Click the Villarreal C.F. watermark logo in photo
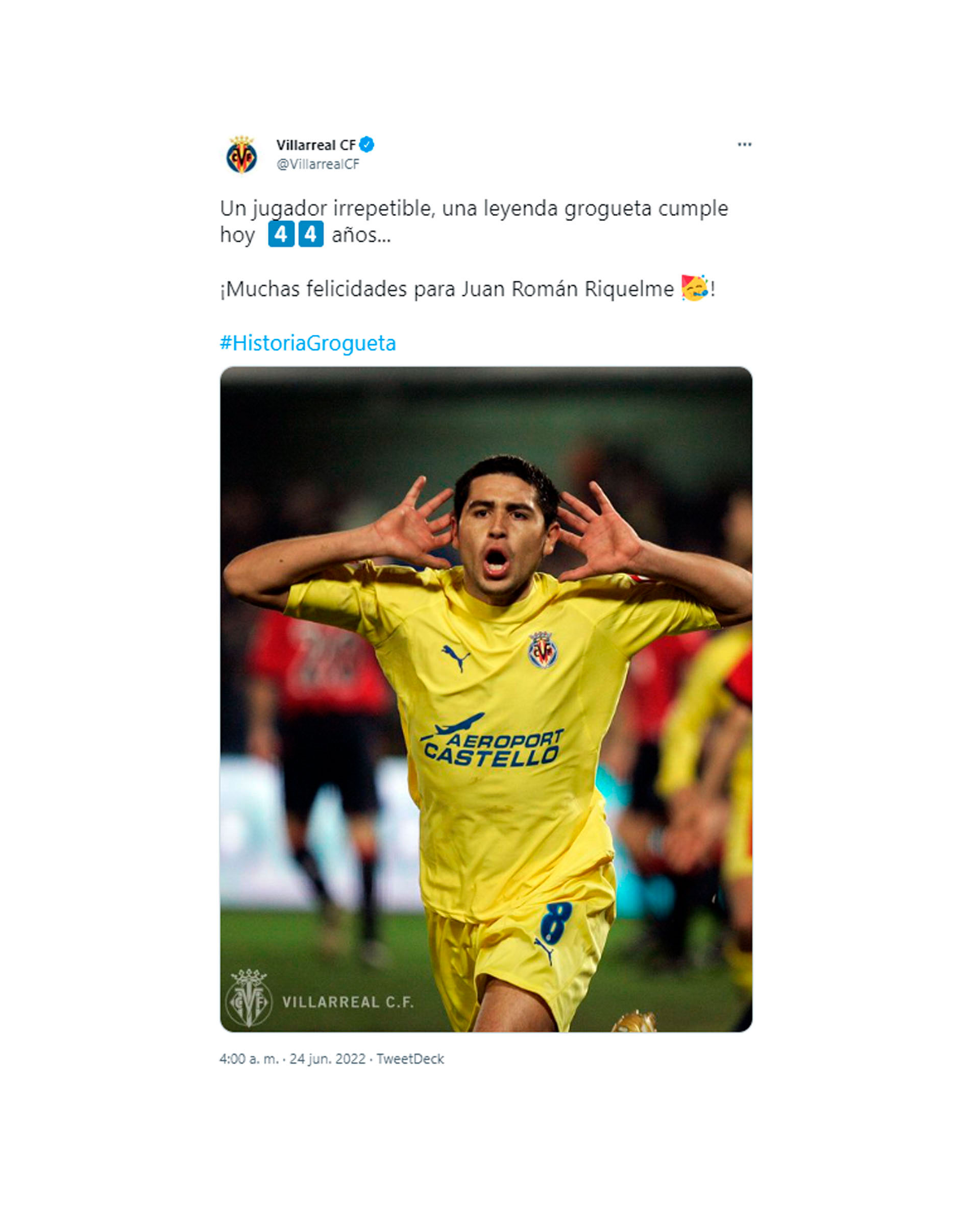Viewport: 980px width, 1208px height. [249, 999]
